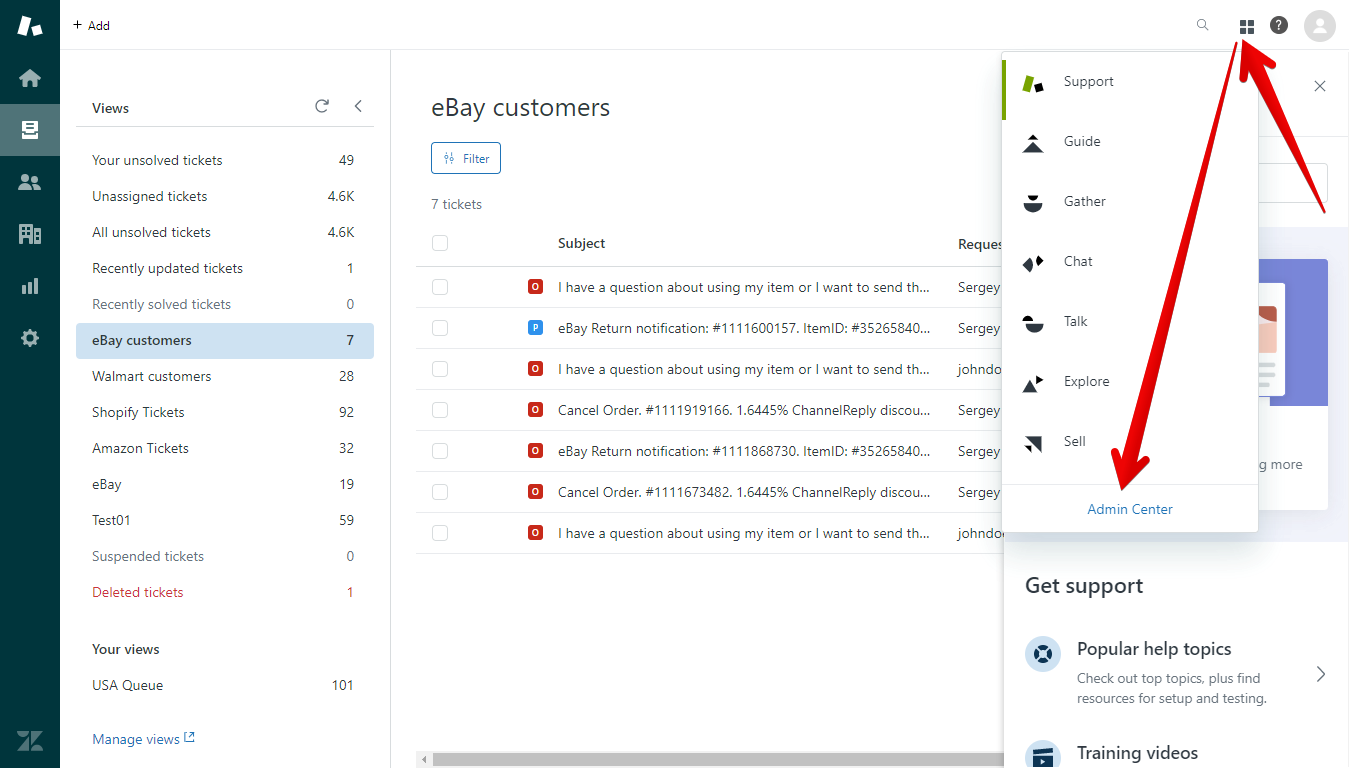Screen dimensions: 1349x768
Task: Open the Organizations sidebar icon
Action: (x=30, y=234)
